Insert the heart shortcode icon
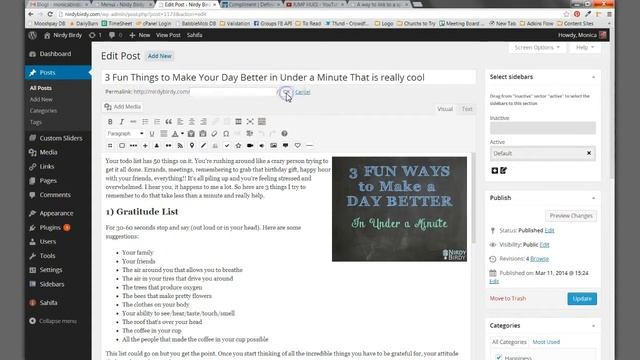640x360 pixels. pos(298,145)
